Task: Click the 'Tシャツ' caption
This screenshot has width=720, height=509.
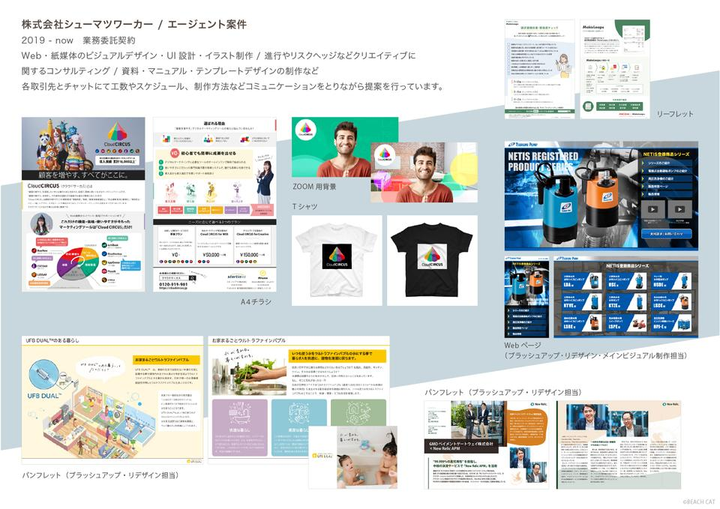Action: click(305, 206)
